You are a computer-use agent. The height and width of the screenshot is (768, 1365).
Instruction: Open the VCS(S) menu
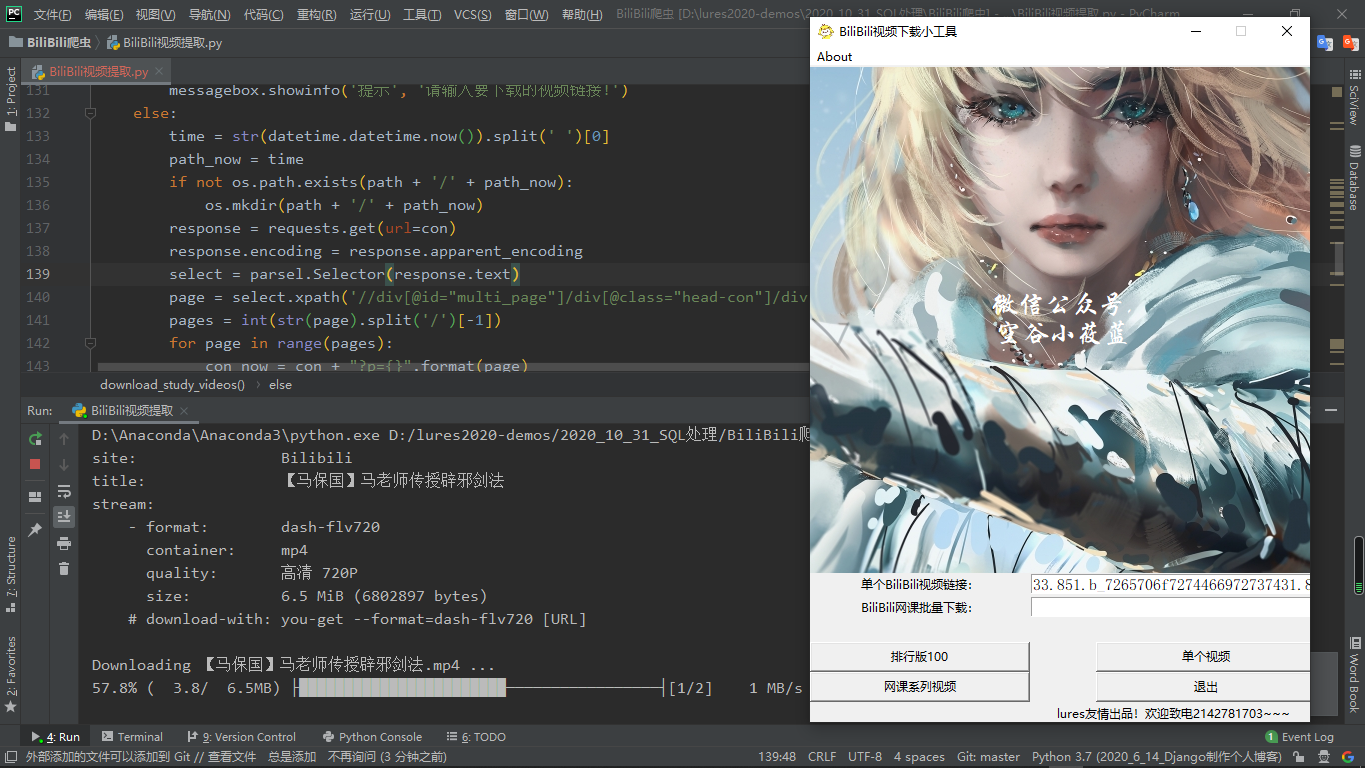(x=473, y=15)
